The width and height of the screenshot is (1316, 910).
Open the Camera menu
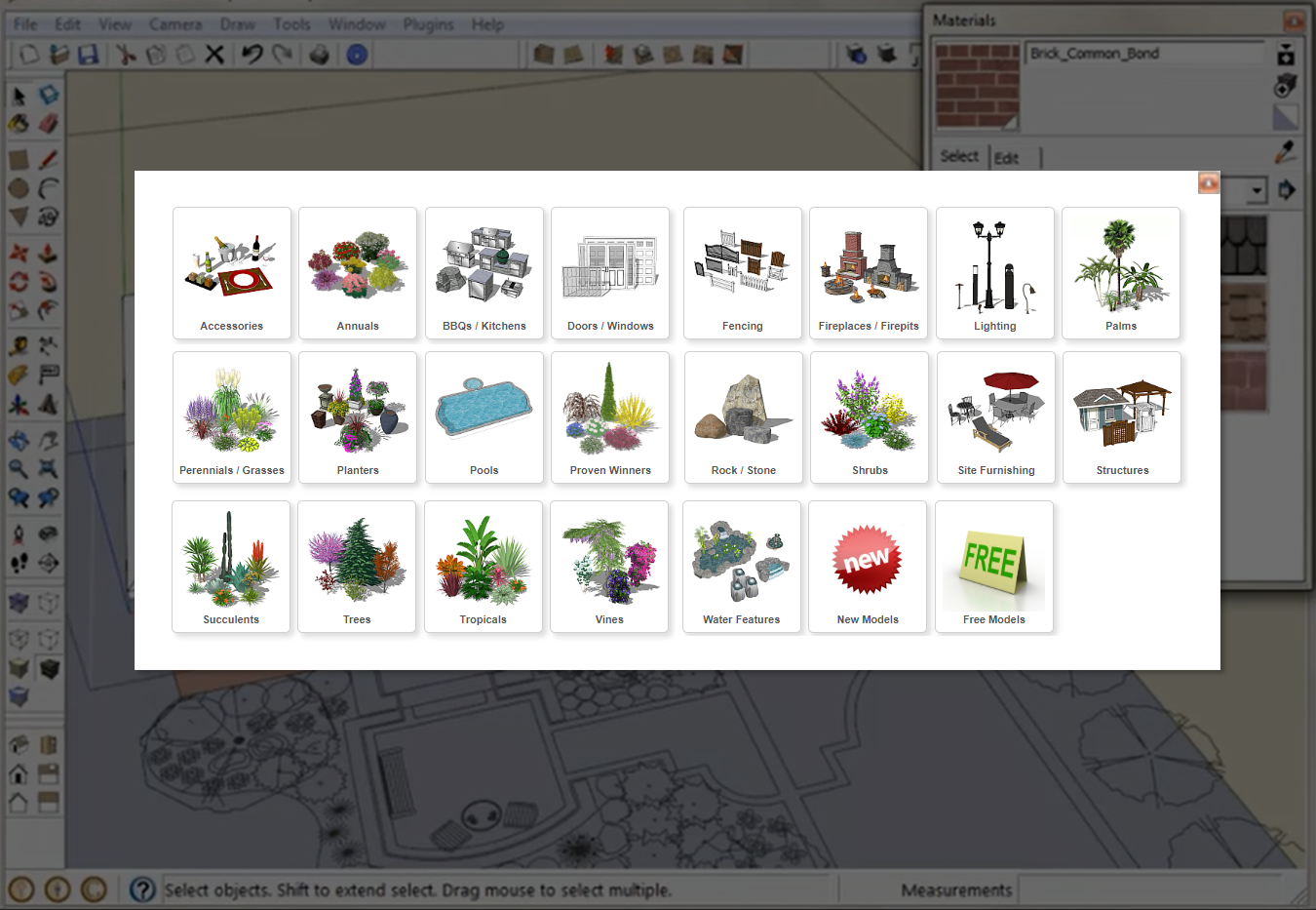pos(175,24)
